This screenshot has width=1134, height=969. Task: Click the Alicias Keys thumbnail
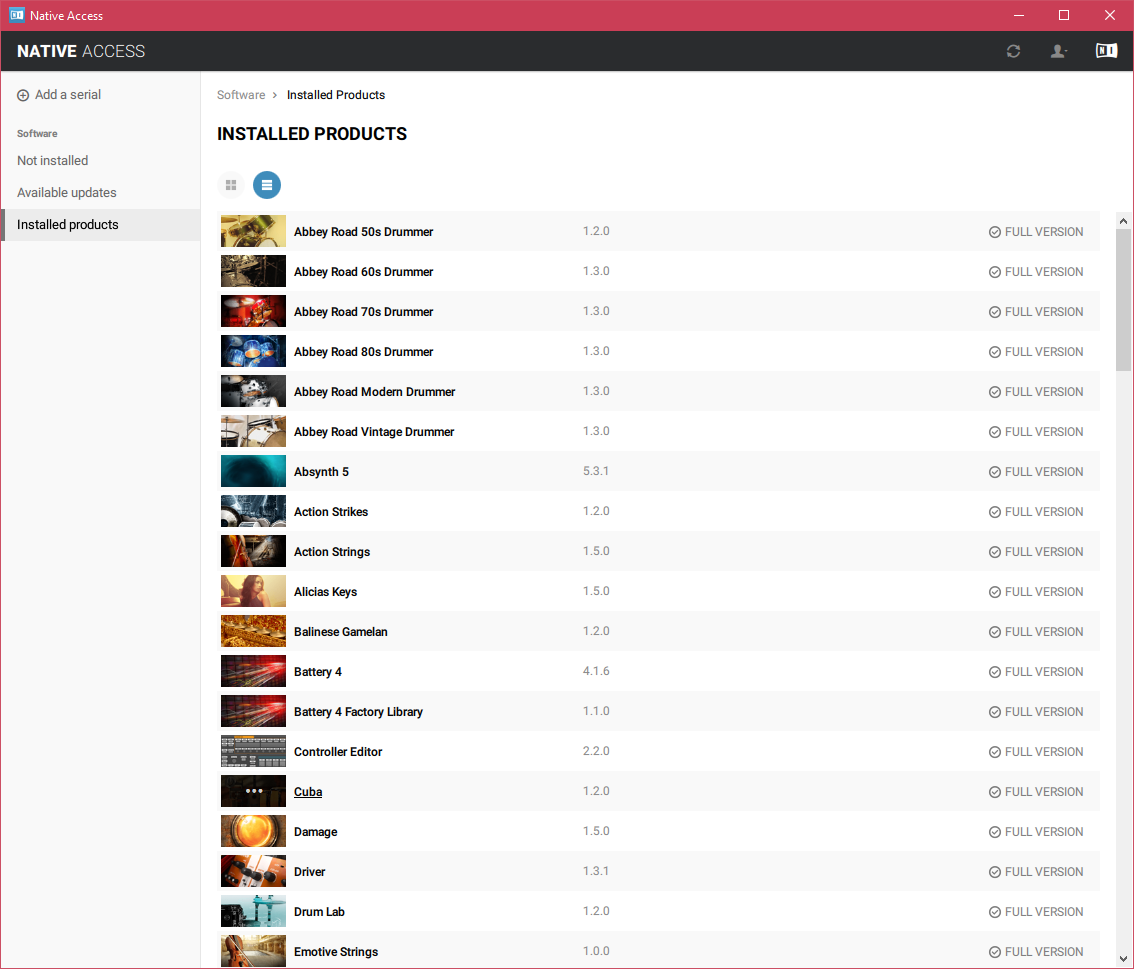click(x=253, y=592)
